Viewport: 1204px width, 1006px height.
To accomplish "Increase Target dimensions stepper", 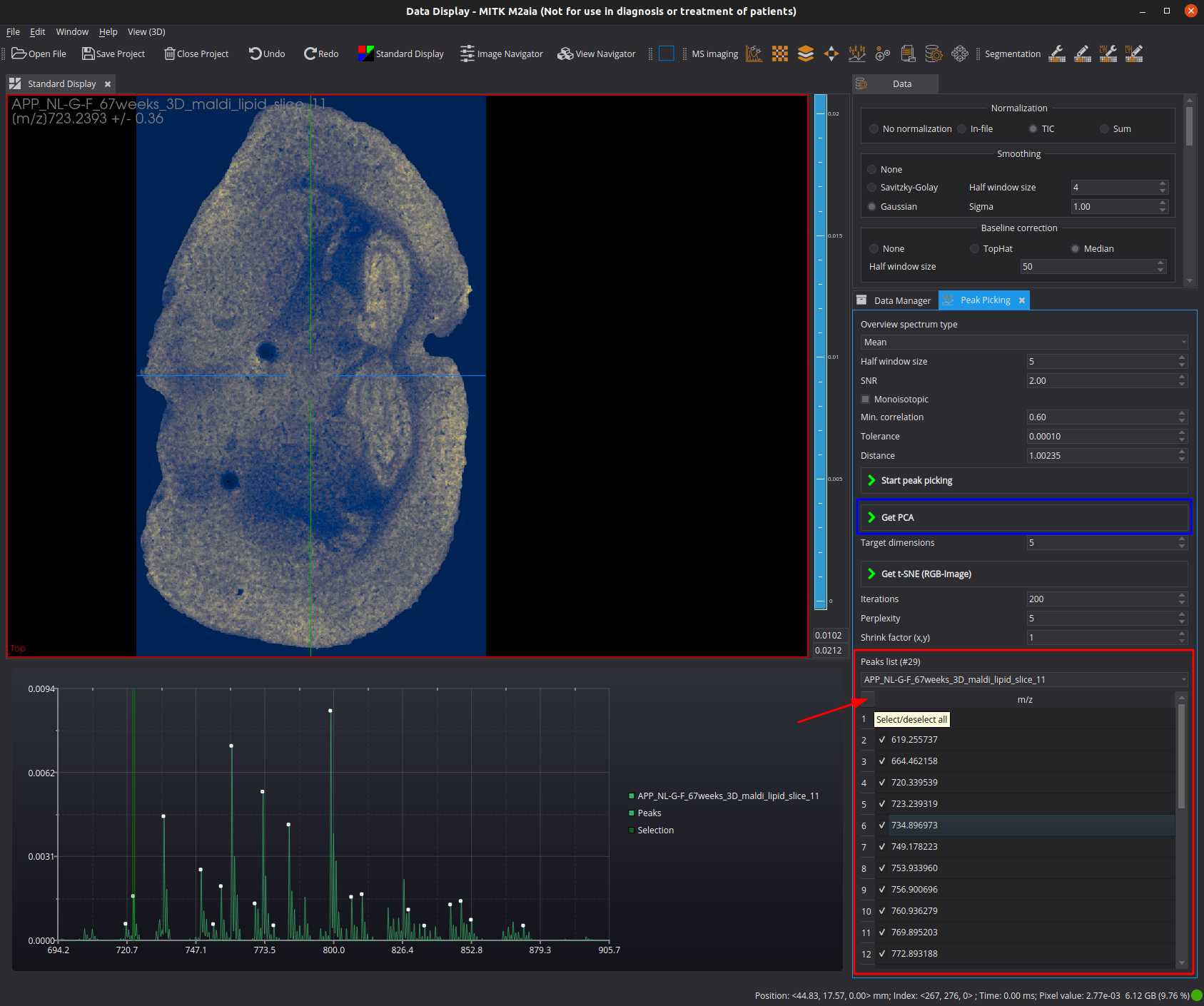I will (1182, 539).
